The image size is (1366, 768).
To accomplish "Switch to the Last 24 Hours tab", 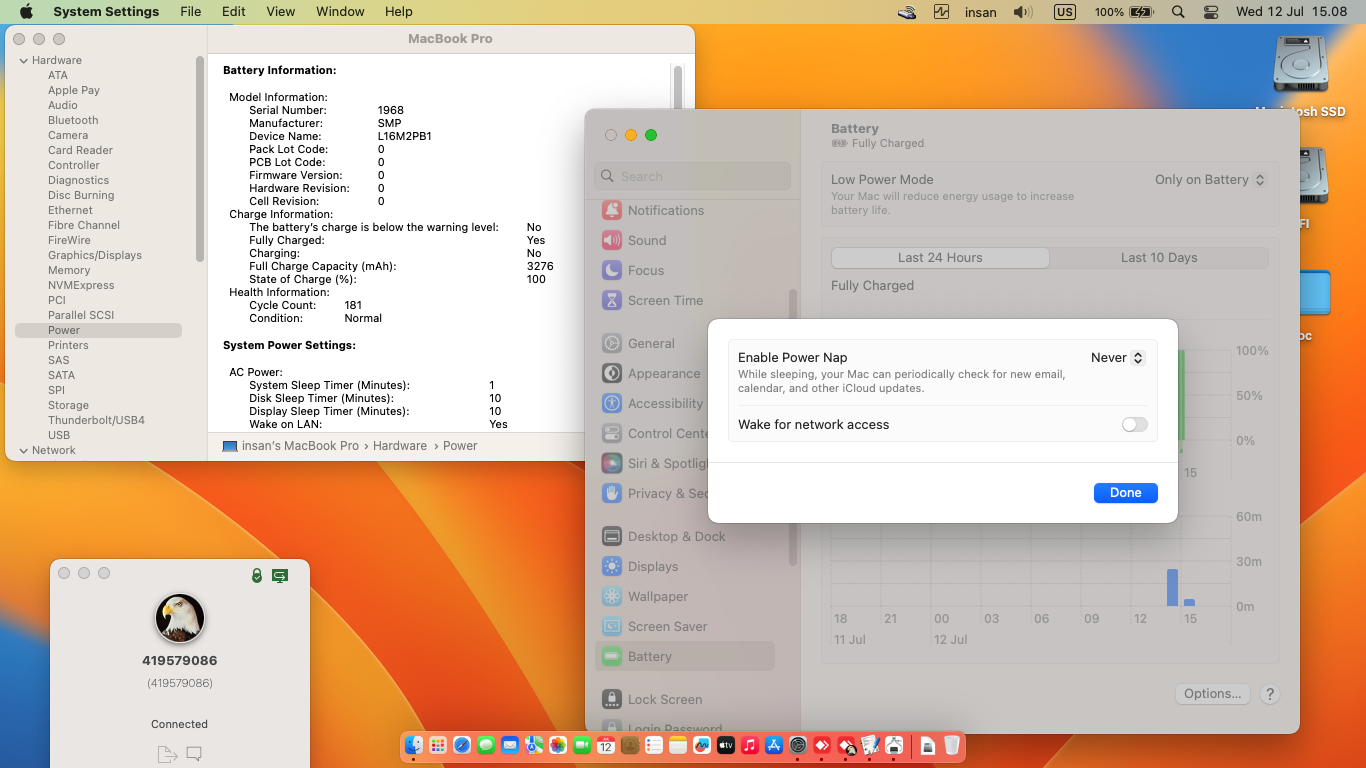I will tap(940, 258).
